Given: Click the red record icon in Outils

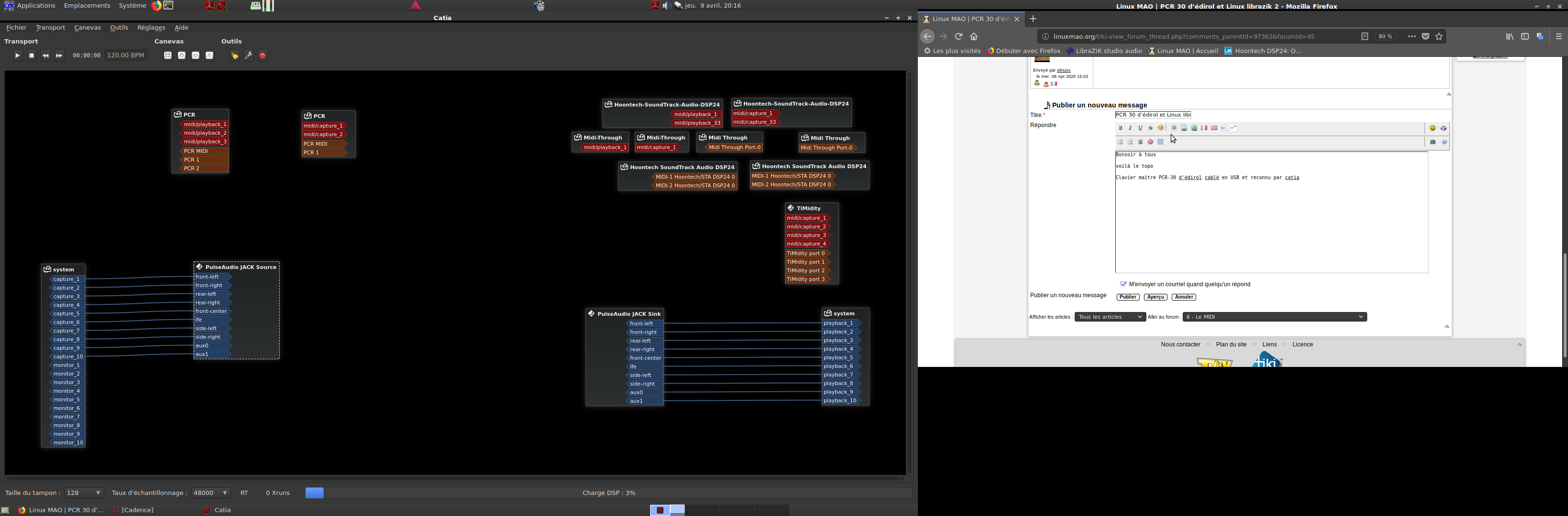Looking at the screenshot, I should pos(263,56).
